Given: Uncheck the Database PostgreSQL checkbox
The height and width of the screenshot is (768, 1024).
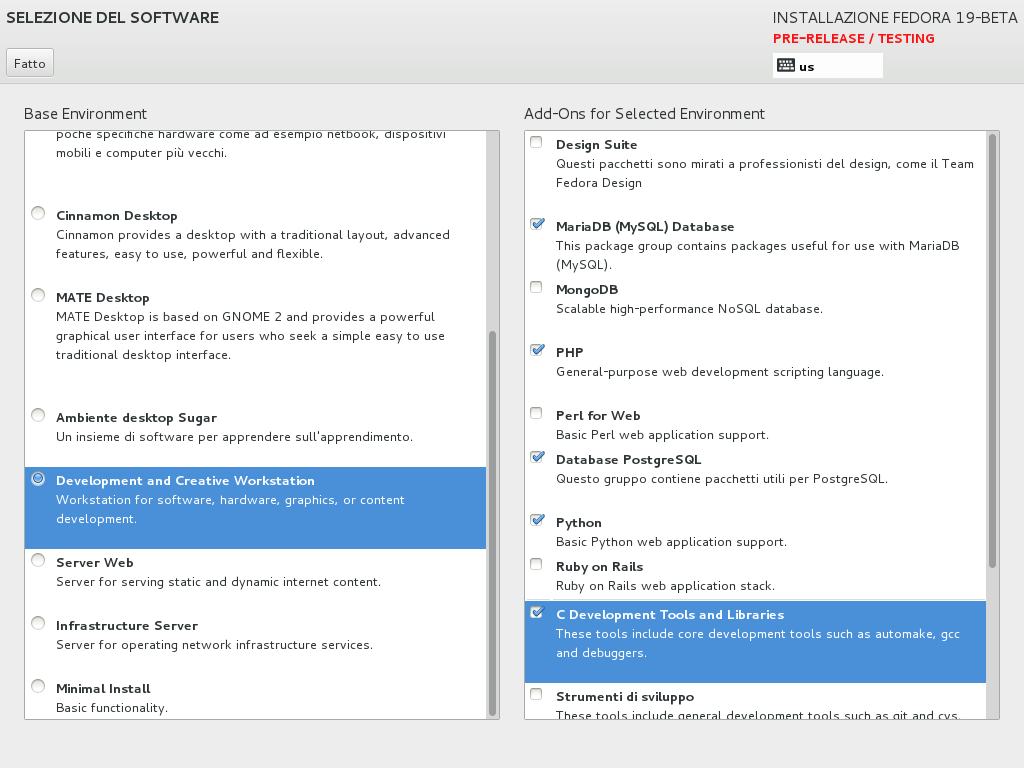Looking at the screenshot, I should (x=537, y=457).
